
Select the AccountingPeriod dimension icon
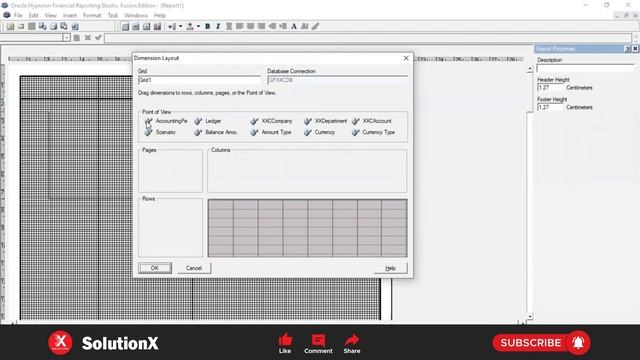149,121
